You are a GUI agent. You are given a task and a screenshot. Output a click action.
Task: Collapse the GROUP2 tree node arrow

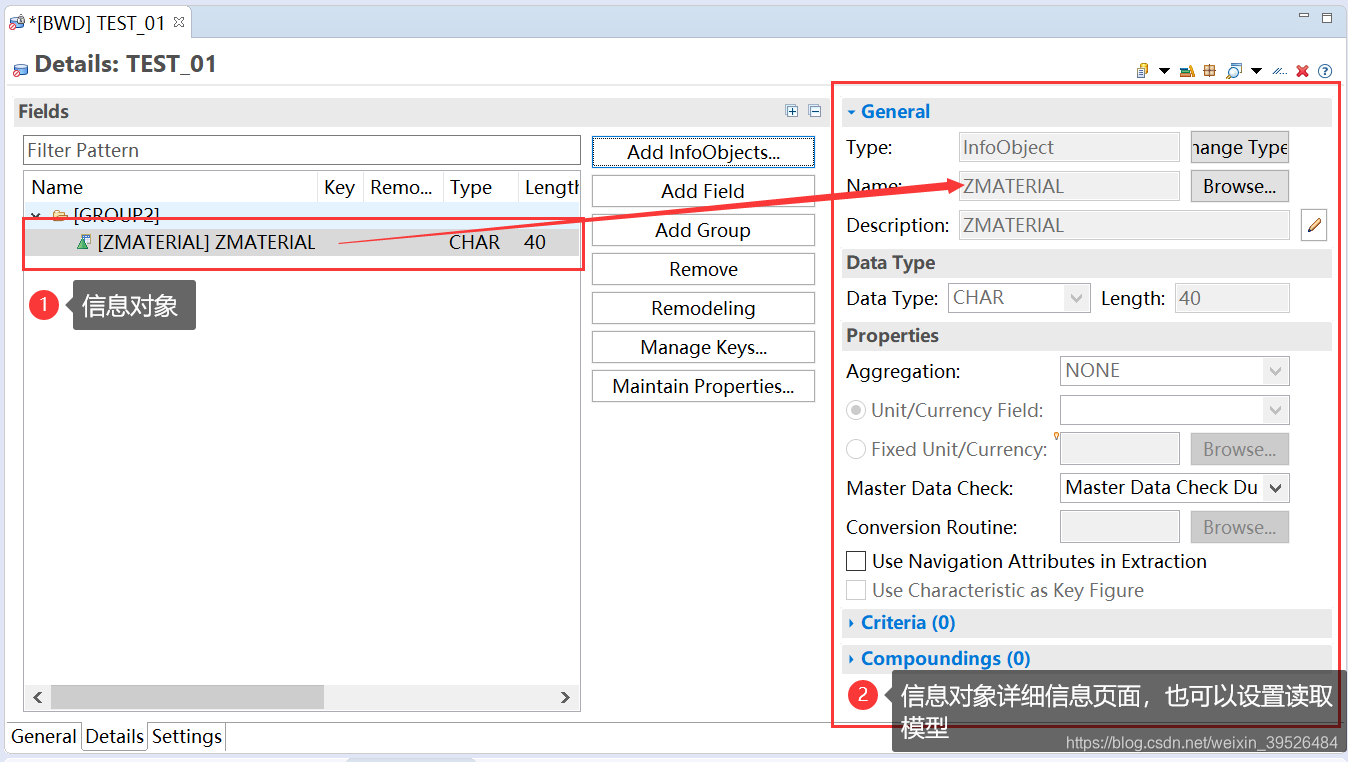(36, 215)
